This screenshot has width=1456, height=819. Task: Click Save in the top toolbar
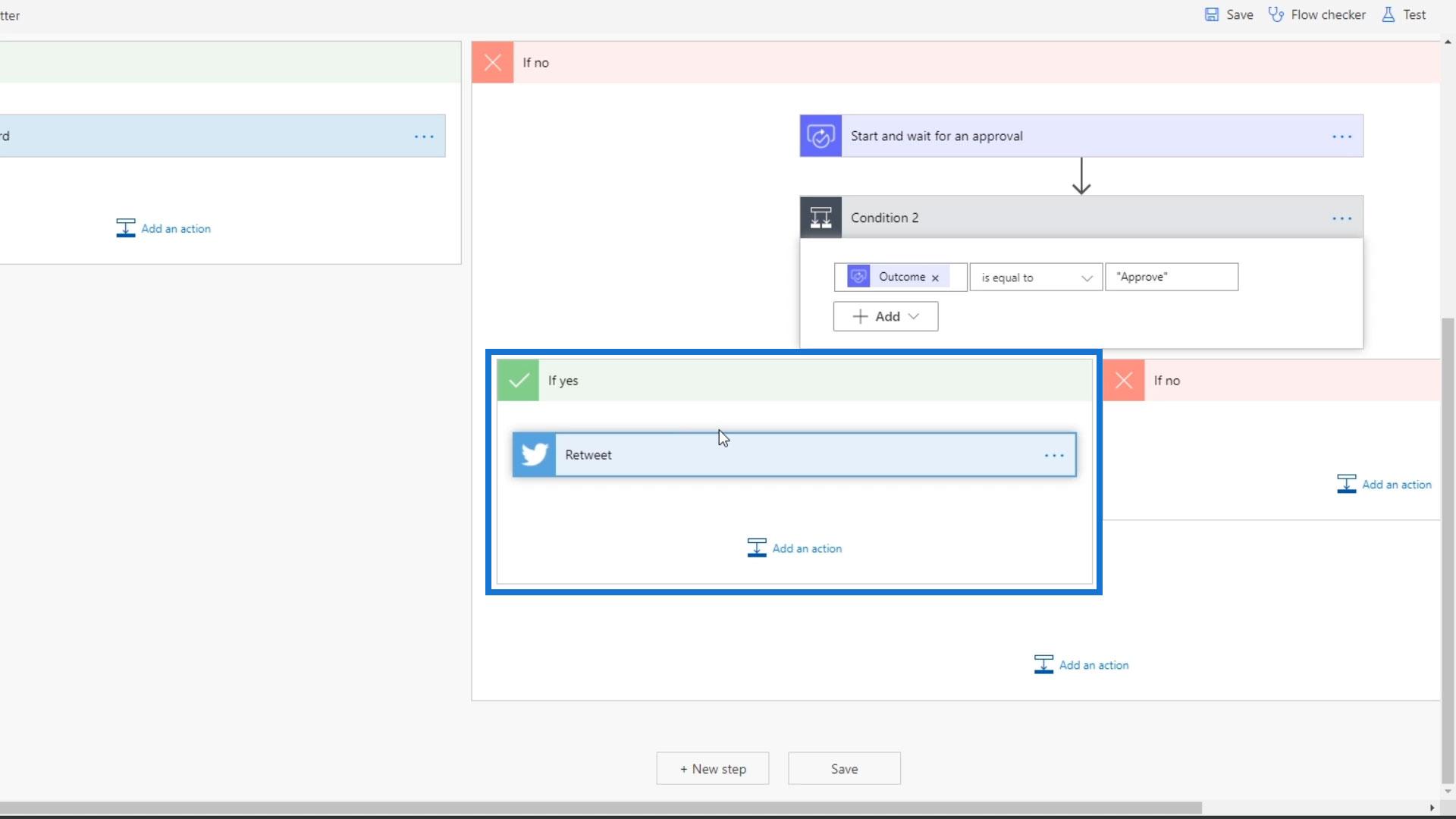point(1229,14)
